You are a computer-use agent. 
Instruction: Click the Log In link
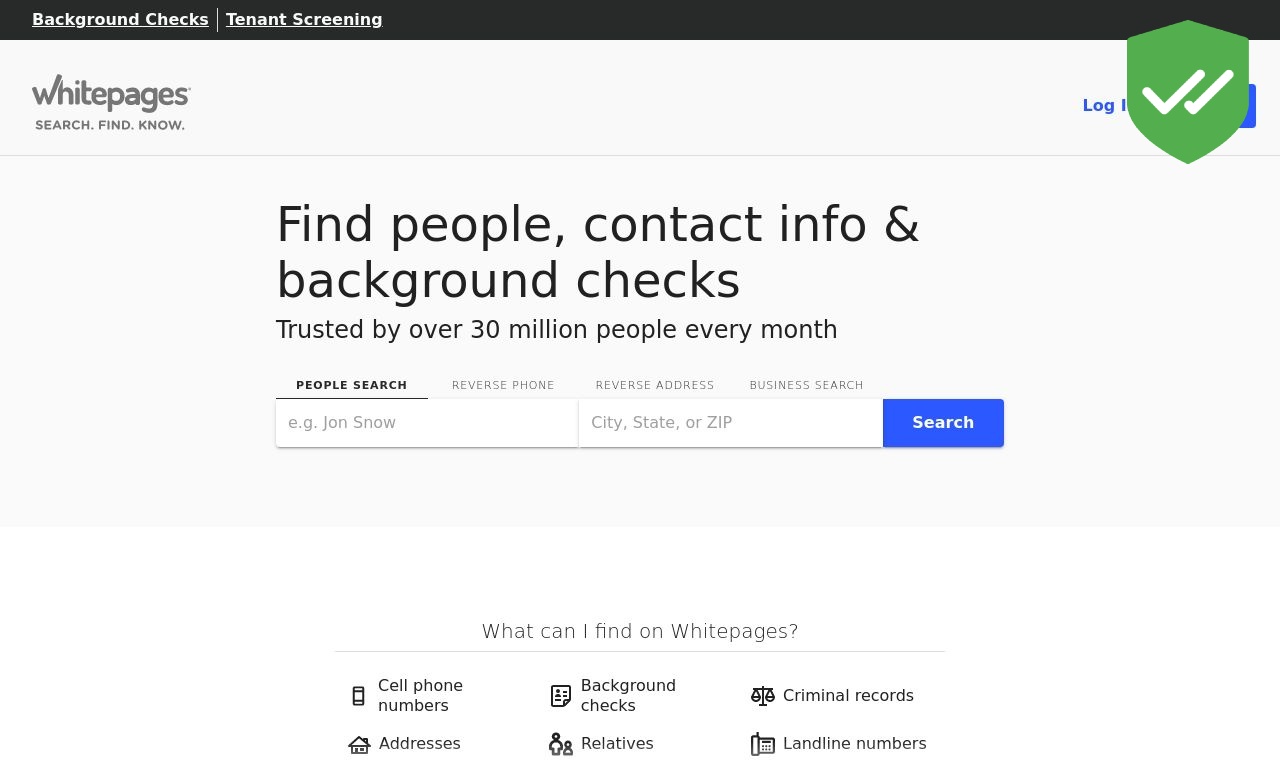pos(1104,105)
